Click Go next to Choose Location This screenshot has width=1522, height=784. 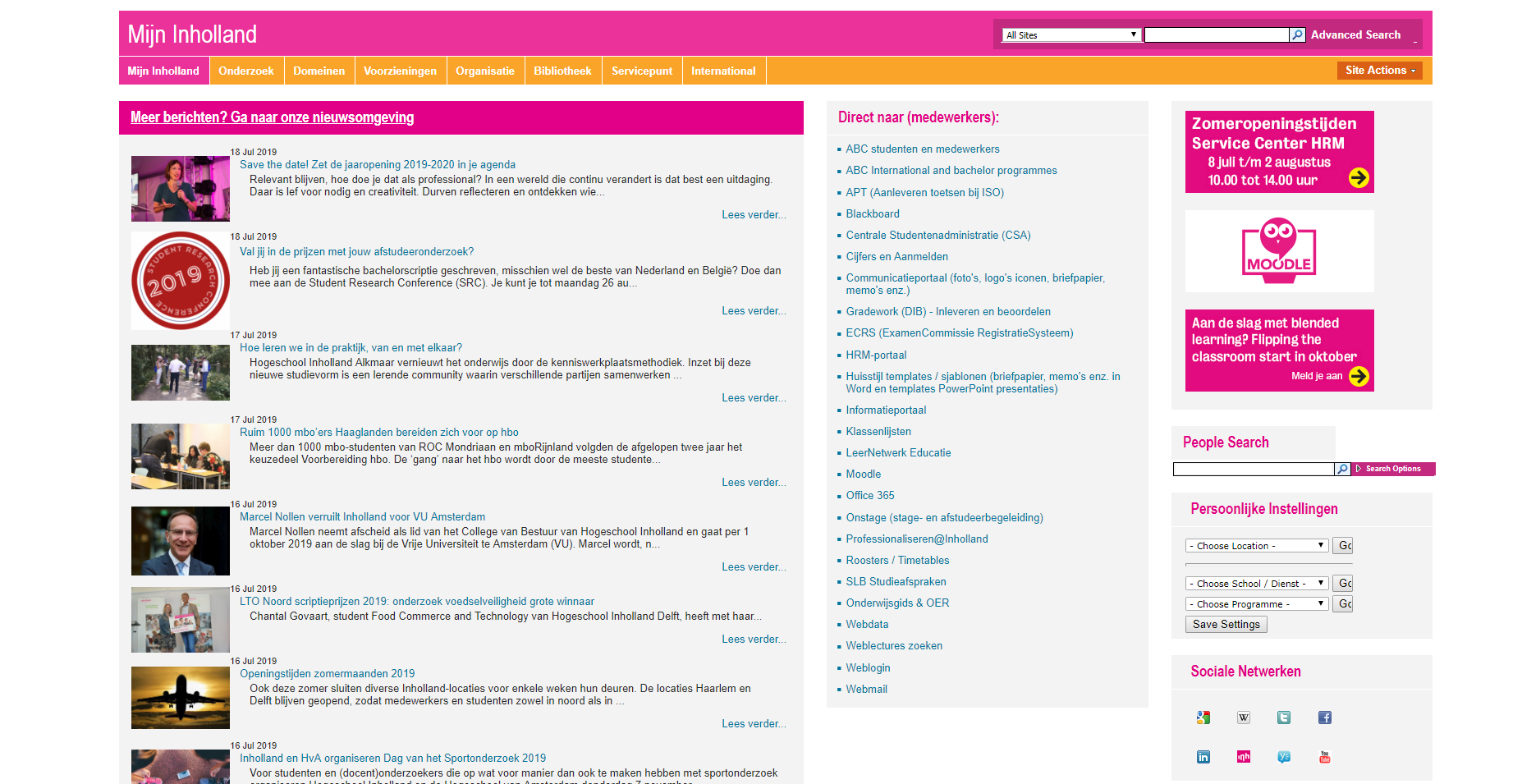pos(1343,546)
